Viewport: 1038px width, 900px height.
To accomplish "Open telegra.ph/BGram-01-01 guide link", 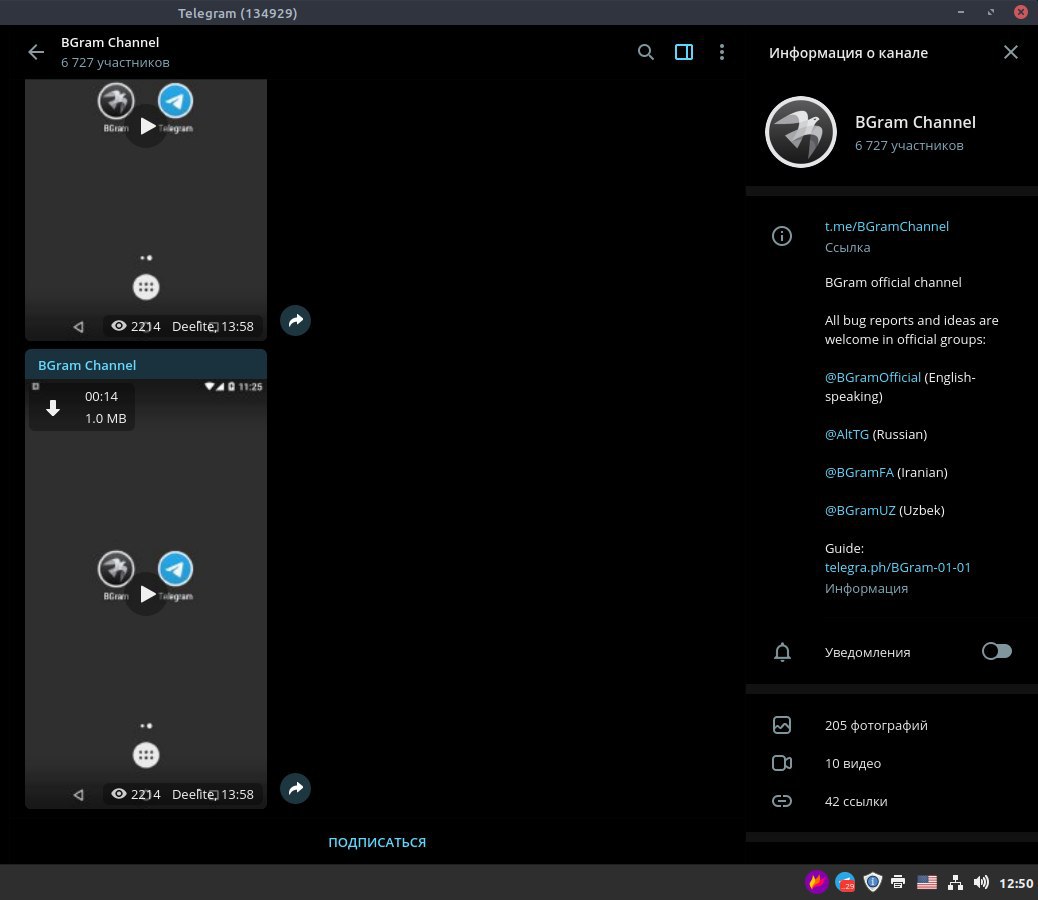I will click(898, 567).
